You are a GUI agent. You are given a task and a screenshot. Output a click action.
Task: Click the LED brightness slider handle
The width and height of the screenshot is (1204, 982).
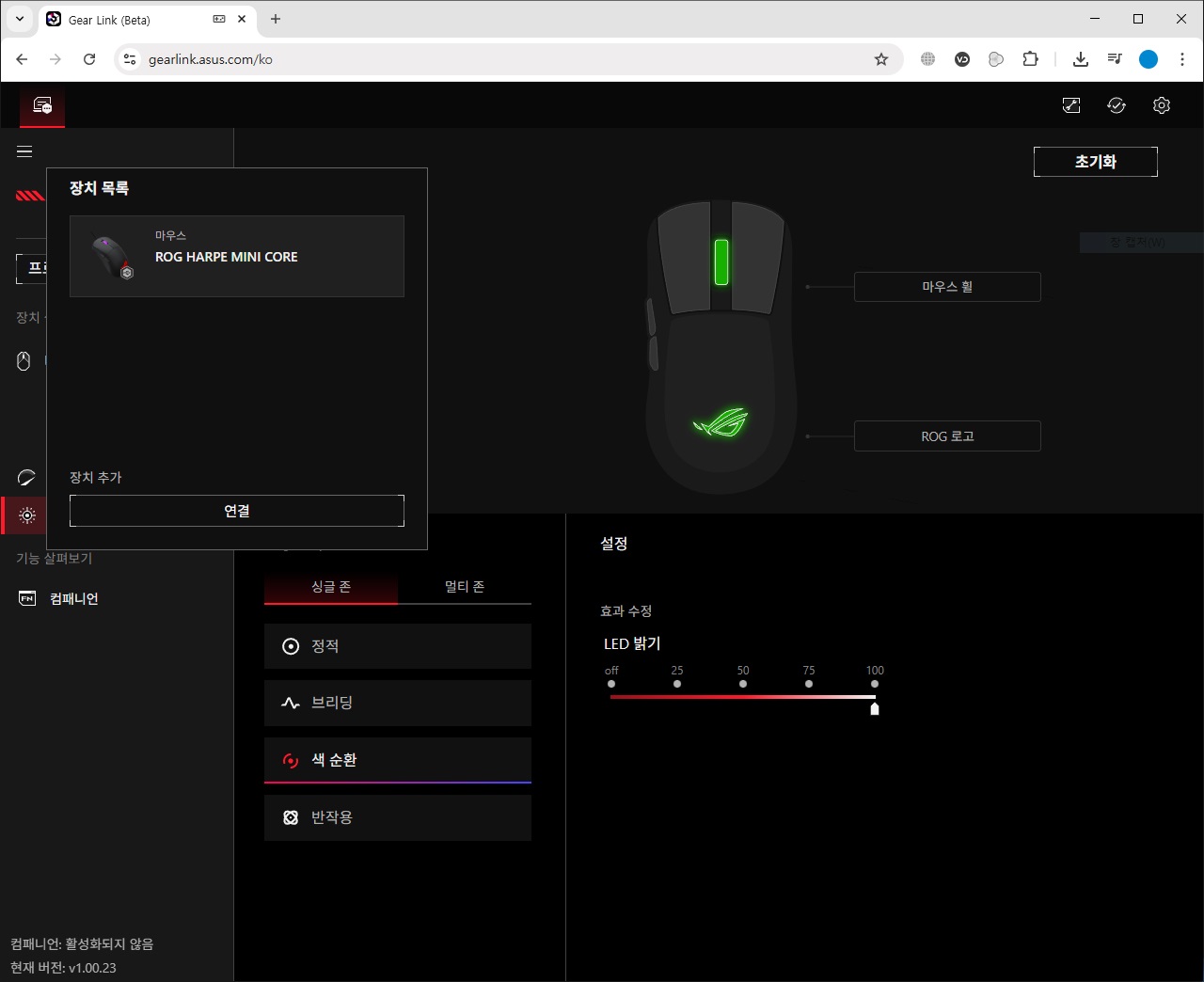[x=875, y=708]
